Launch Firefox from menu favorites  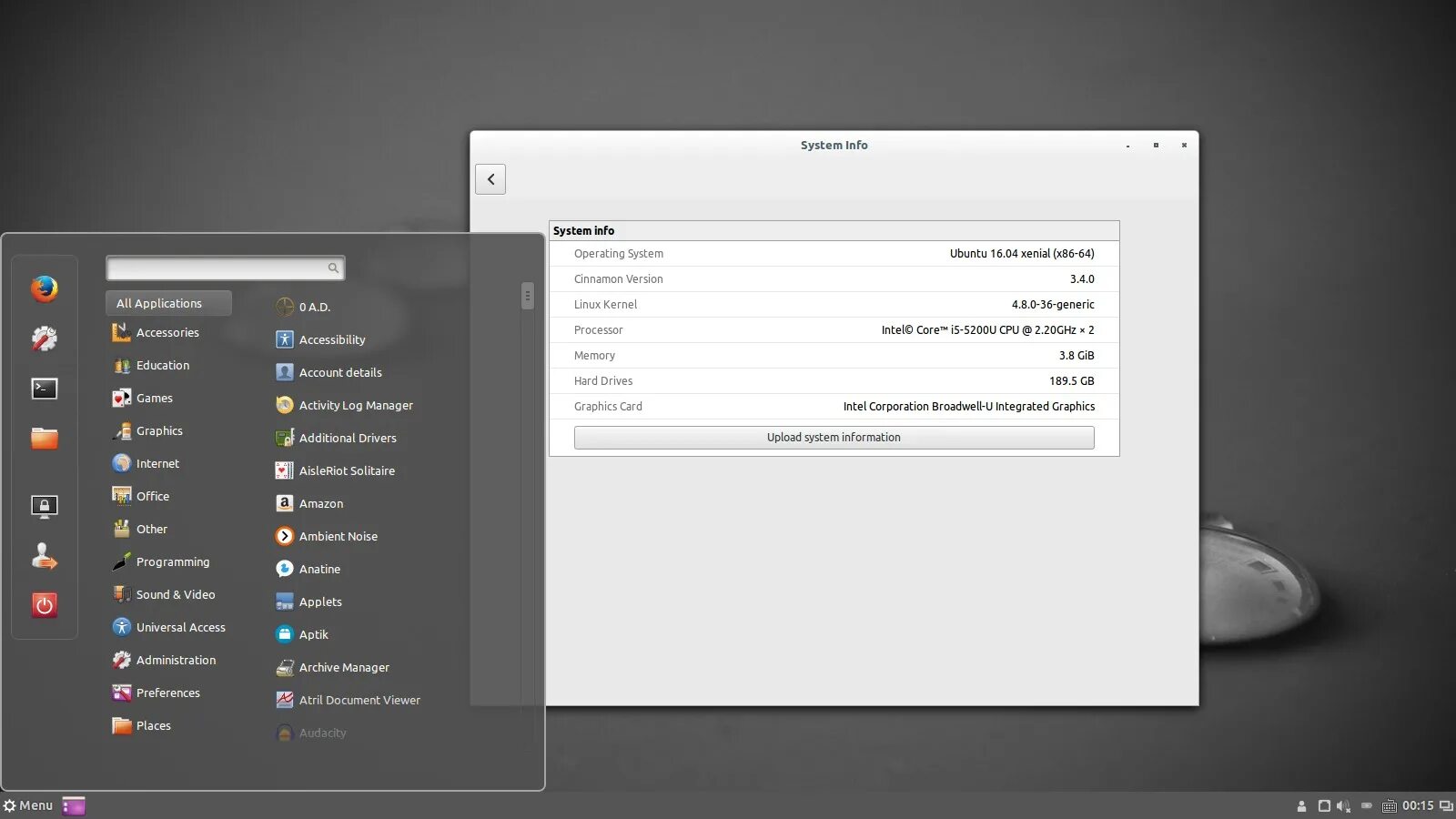click(x=44, y=289)
